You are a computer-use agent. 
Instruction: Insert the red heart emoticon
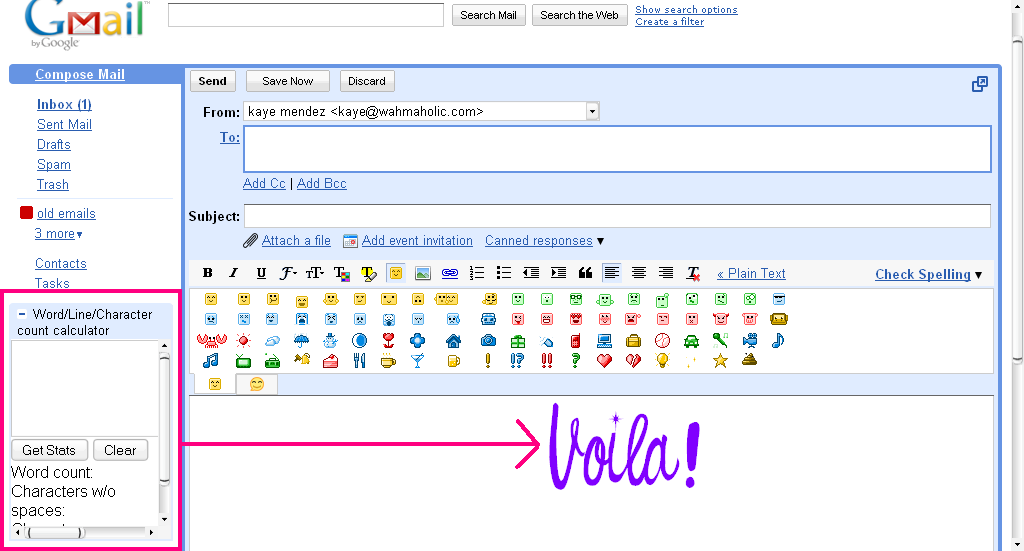604,361
